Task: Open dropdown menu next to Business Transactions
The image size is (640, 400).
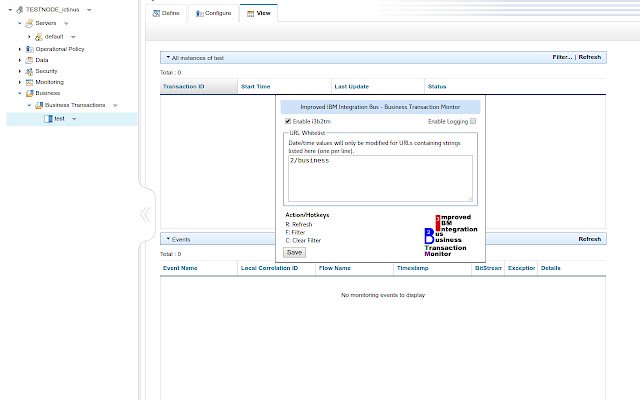Action: pos(115,105)
